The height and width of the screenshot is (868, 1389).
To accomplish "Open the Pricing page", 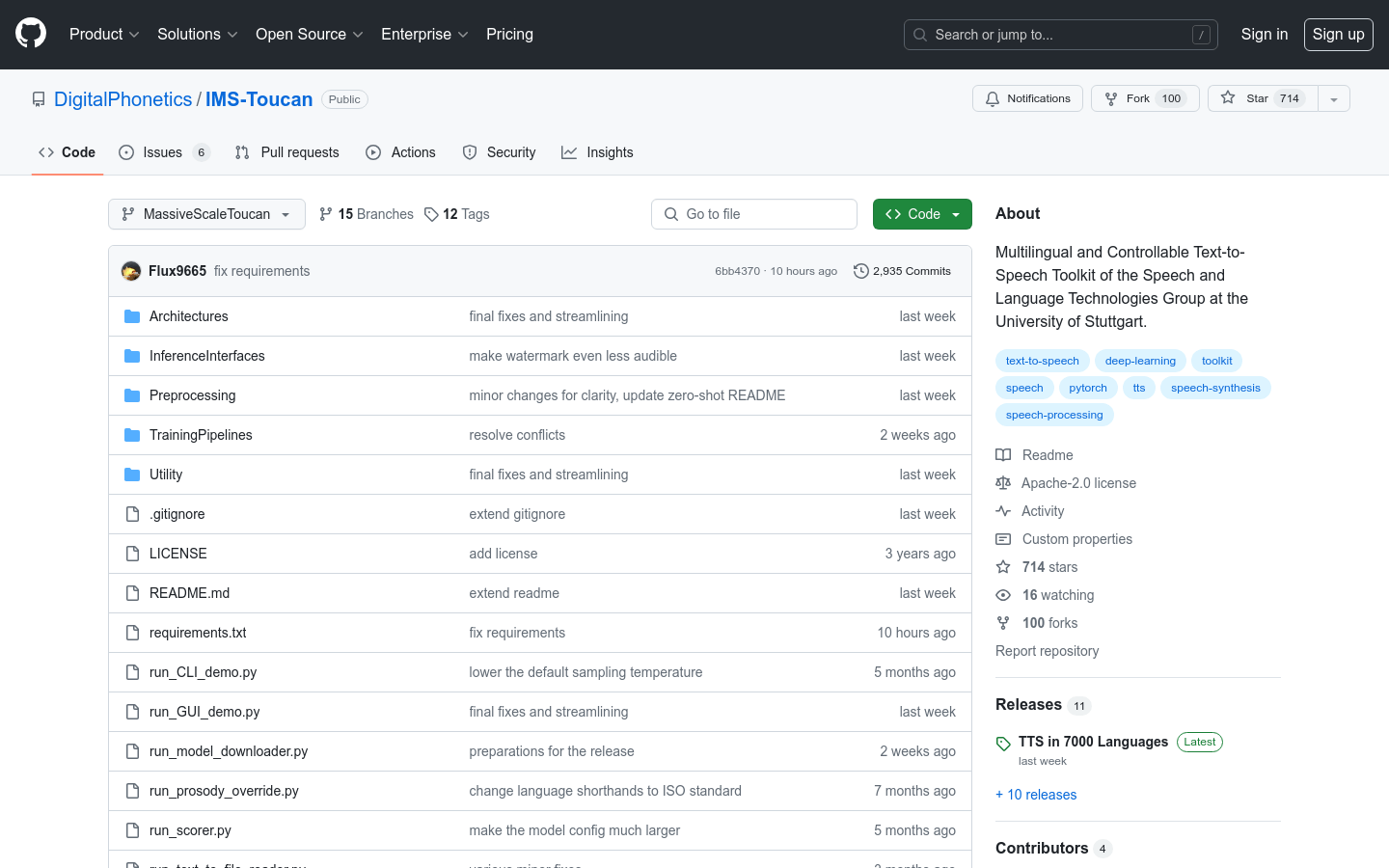I will (509, 34).
